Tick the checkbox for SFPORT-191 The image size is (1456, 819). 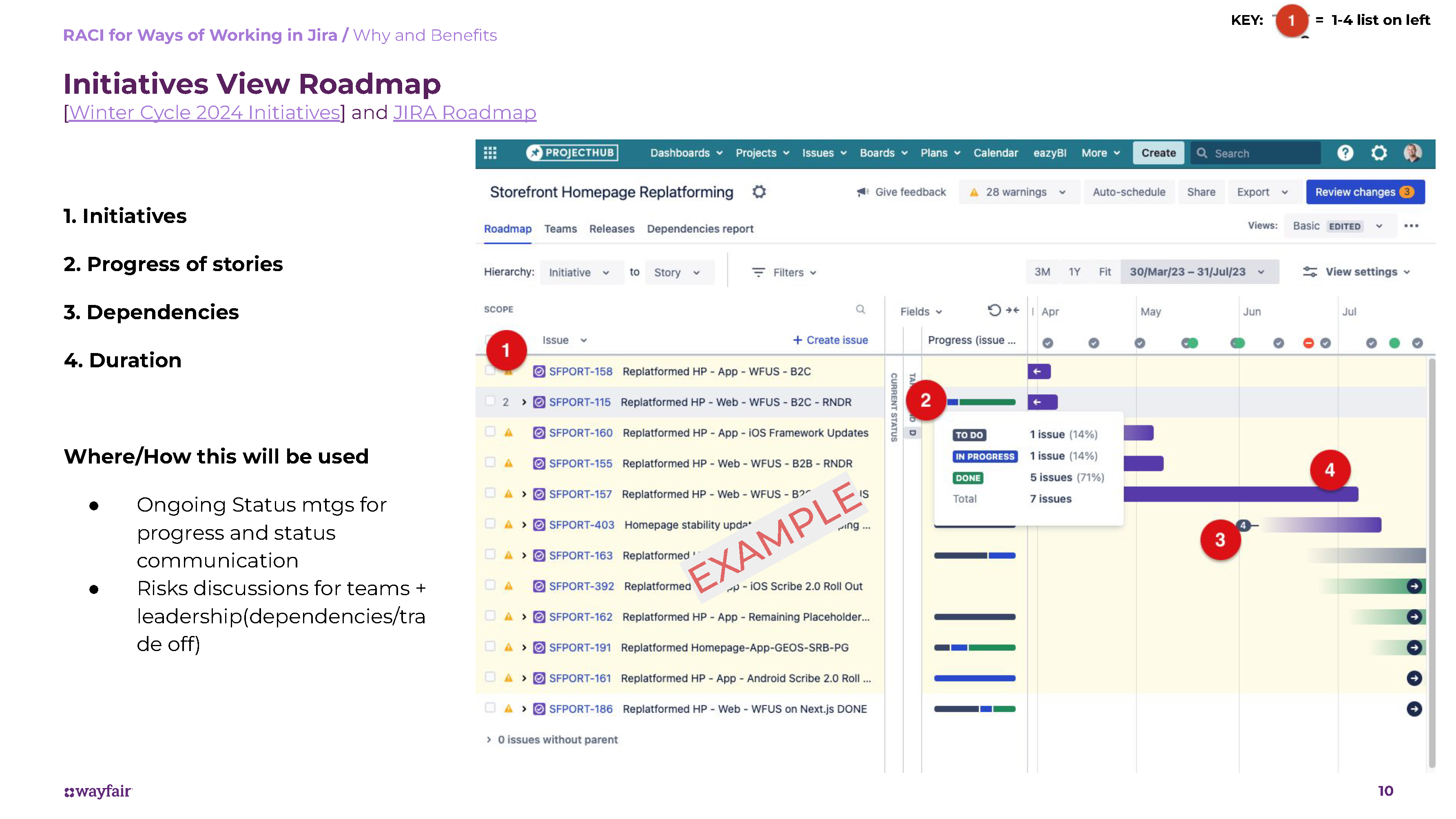point(490,646)
